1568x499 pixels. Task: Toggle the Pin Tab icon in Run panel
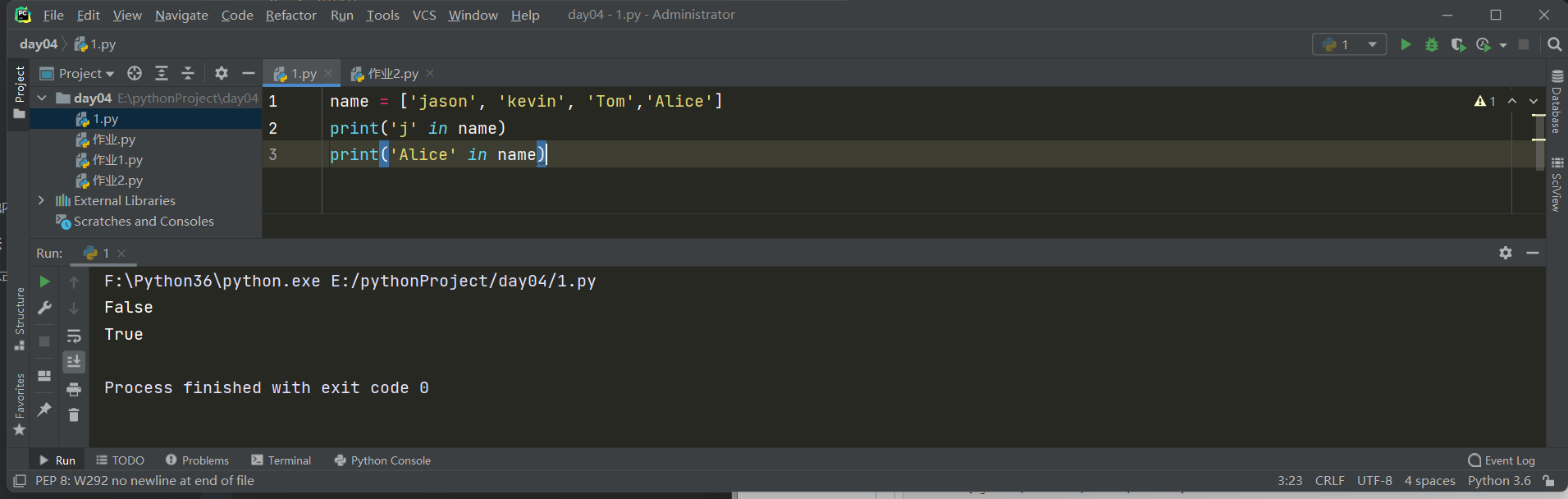coord(44,409)
